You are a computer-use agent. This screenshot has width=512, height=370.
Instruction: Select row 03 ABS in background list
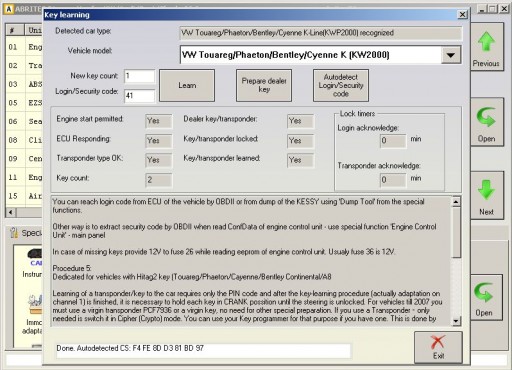click(x=25, y=84)
